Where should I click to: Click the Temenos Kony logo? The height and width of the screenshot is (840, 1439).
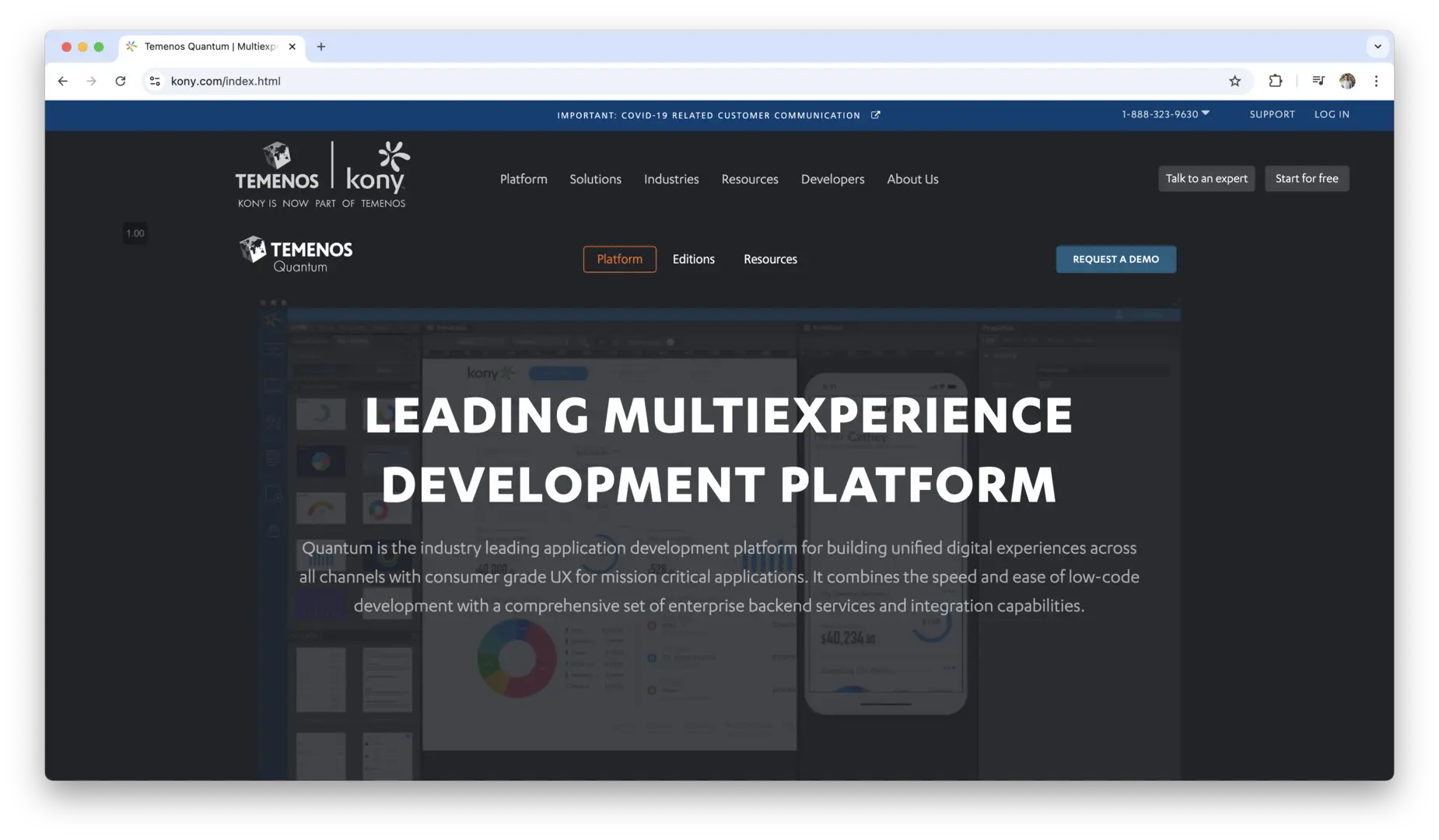[x=322, y=175]
